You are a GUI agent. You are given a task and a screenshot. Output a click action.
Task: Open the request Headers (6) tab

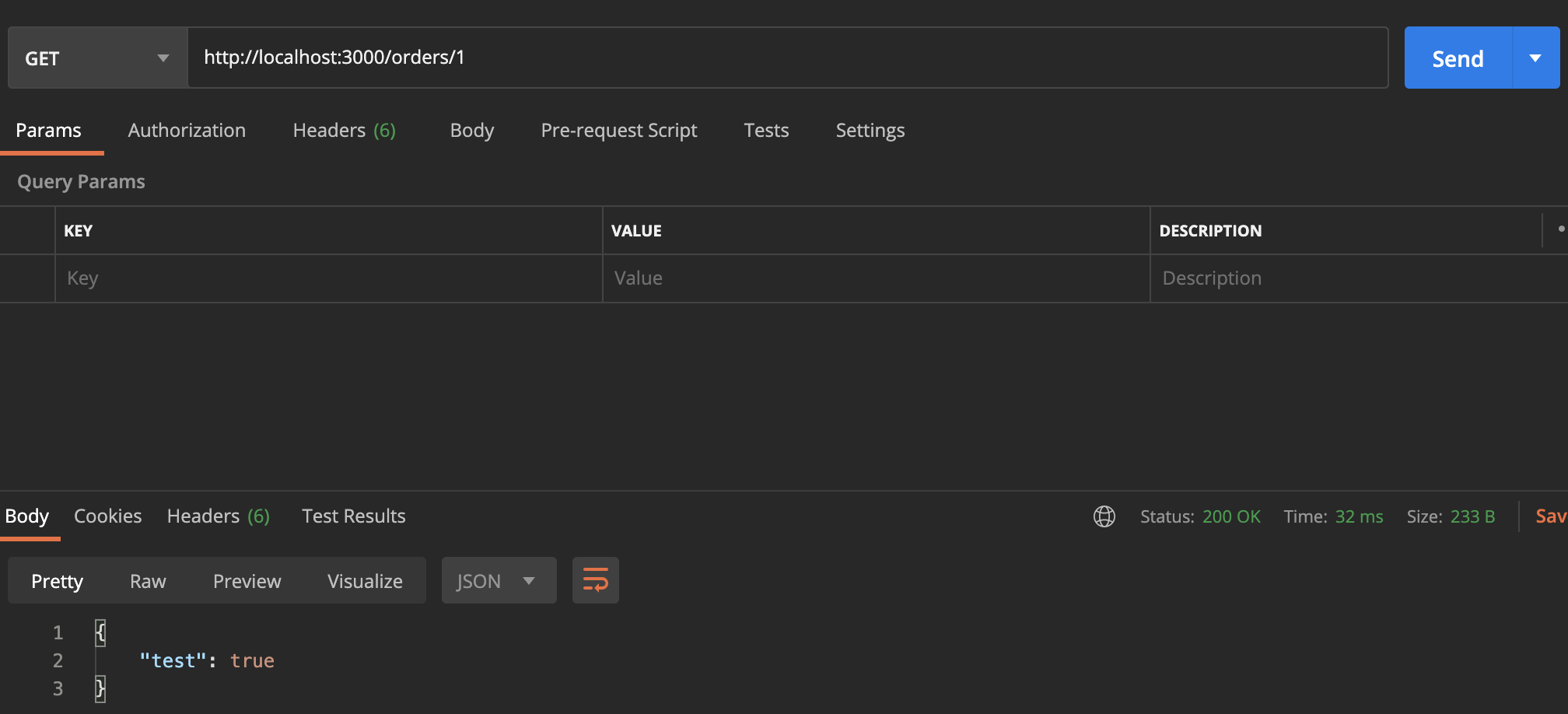click(x=344, y=130)
